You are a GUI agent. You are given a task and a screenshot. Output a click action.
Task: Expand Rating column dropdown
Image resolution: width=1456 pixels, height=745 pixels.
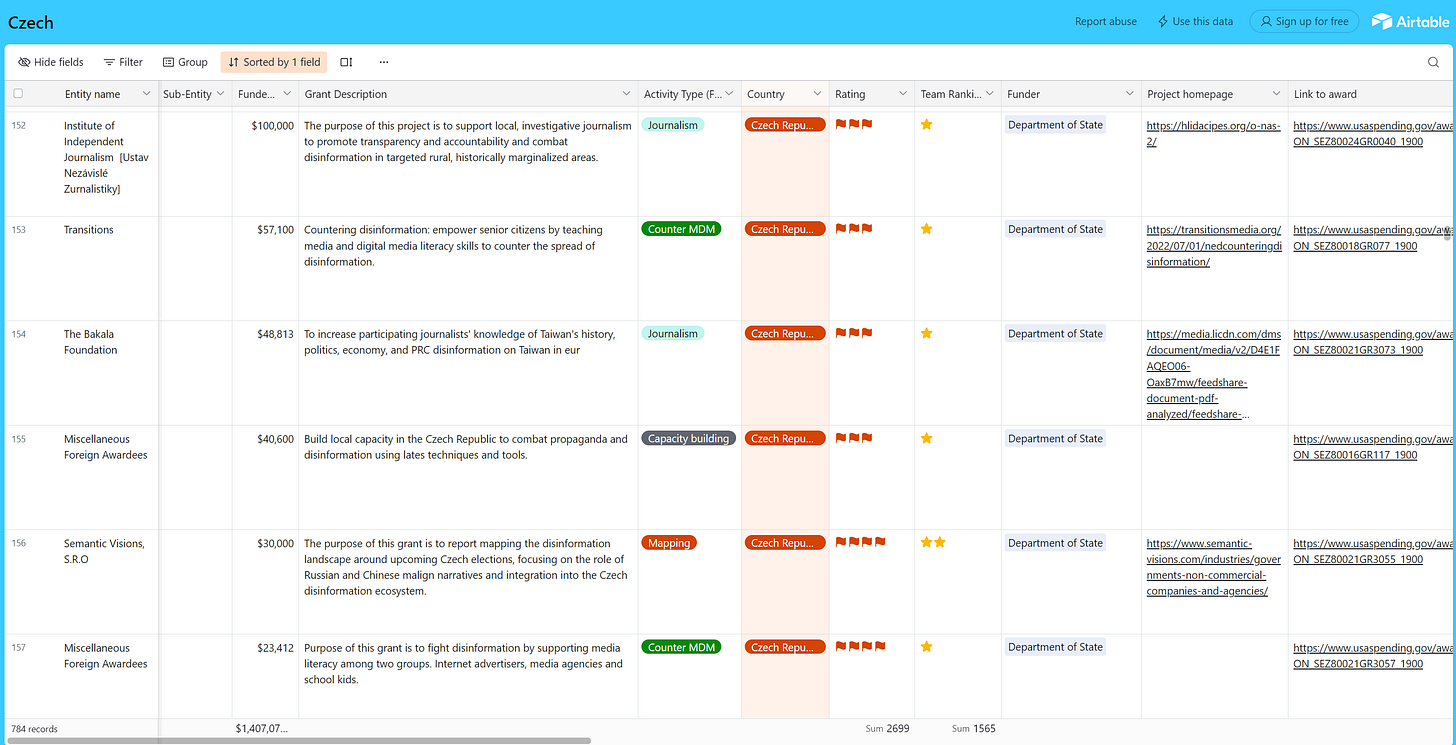click(903, 94)
